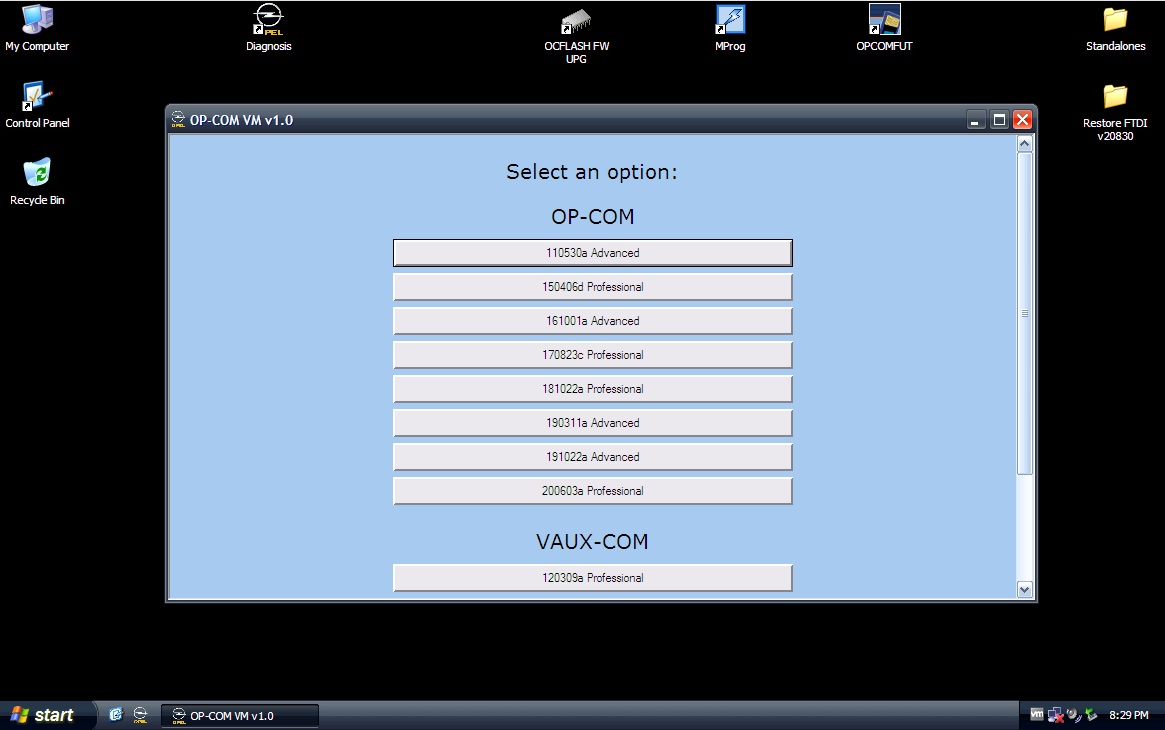Image resolution: width=1165 pixels, height=730 pixels.
Task: Open Internet Explorer quick launch icon
Action: coord(115,715)
